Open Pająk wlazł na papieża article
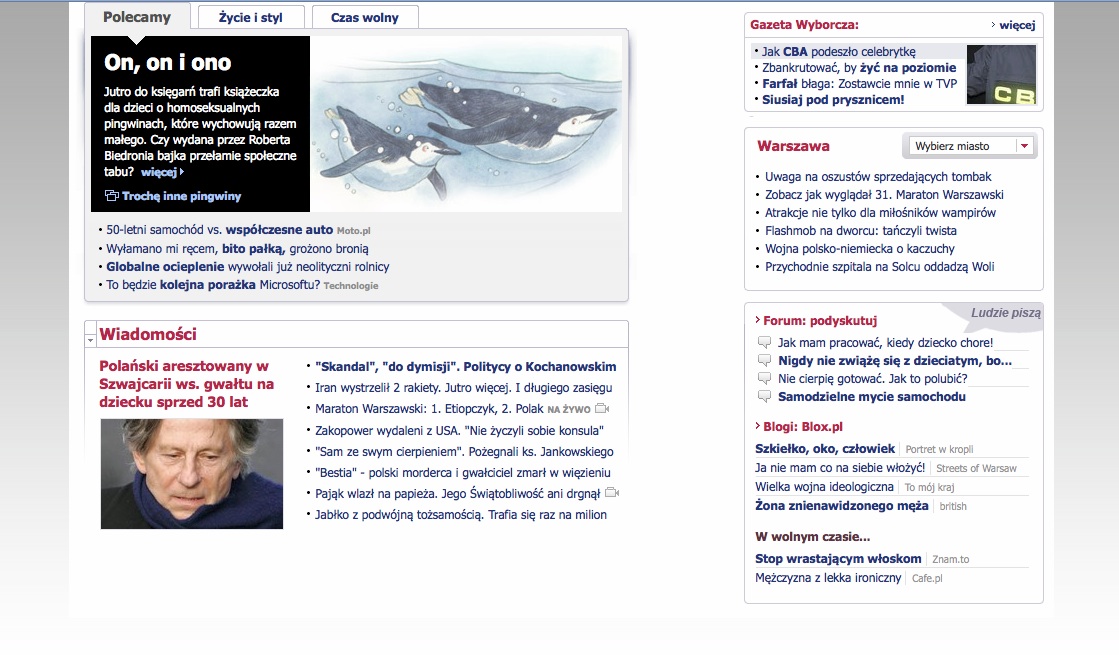 [x=458, y=494]
